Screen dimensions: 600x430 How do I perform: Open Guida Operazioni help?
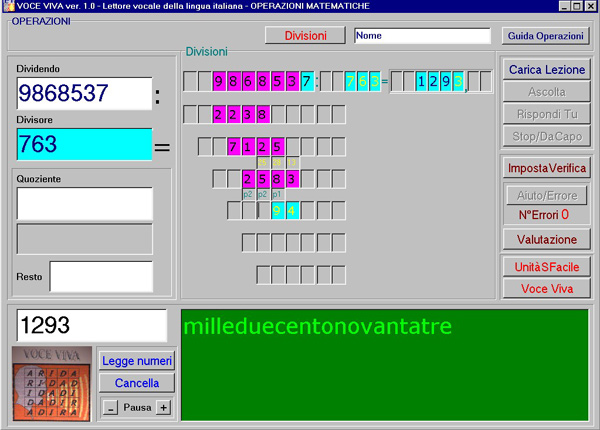coord(546,36)
